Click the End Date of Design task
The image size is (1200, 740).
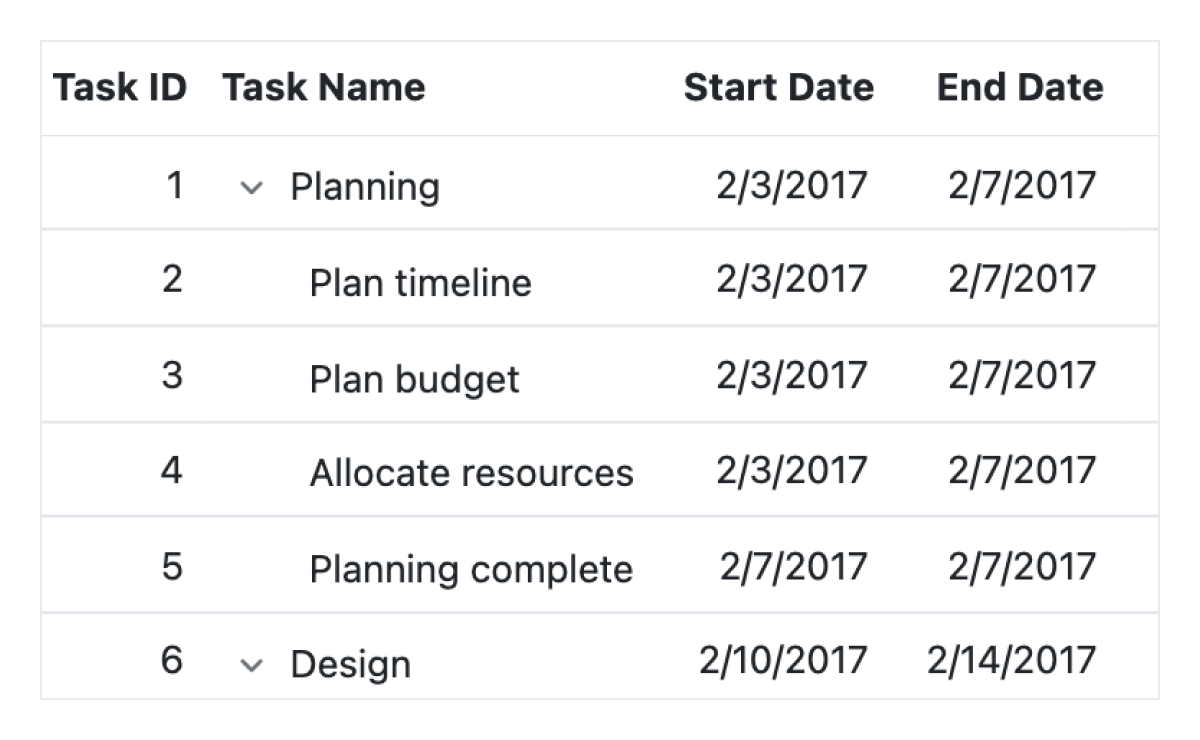1011,663
